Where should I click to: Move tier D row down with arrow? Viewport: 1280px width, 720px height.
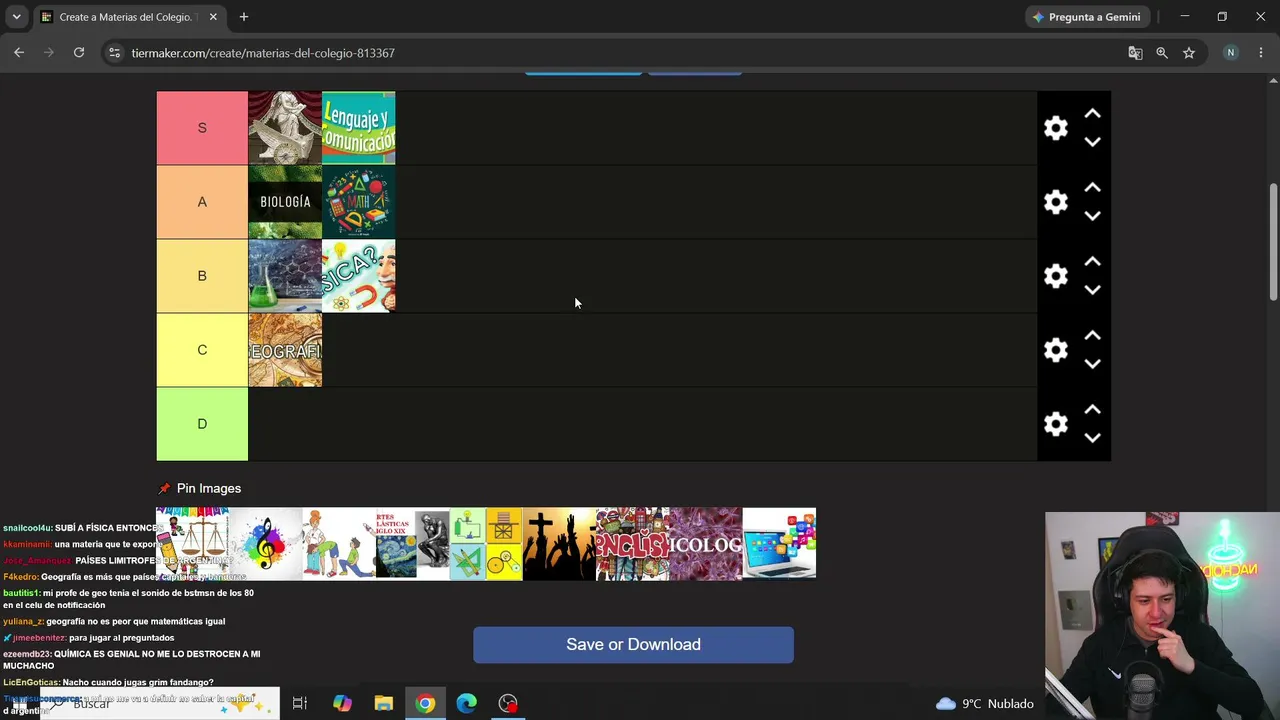(x=1093, y=438)
